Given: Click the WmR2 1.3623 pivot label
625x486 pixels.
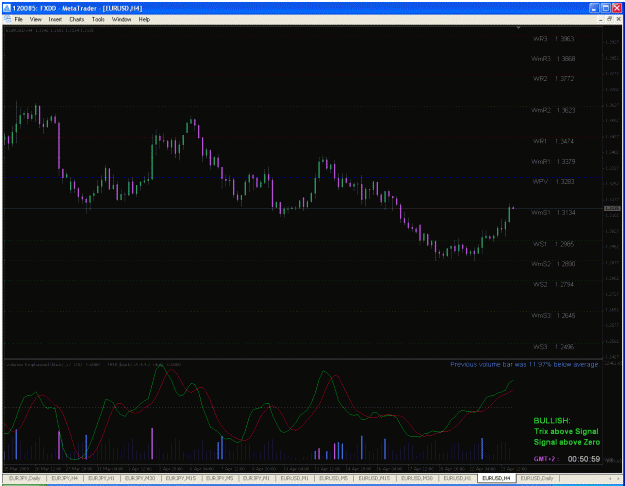Looking at the screenshot, I should point(553,110).
